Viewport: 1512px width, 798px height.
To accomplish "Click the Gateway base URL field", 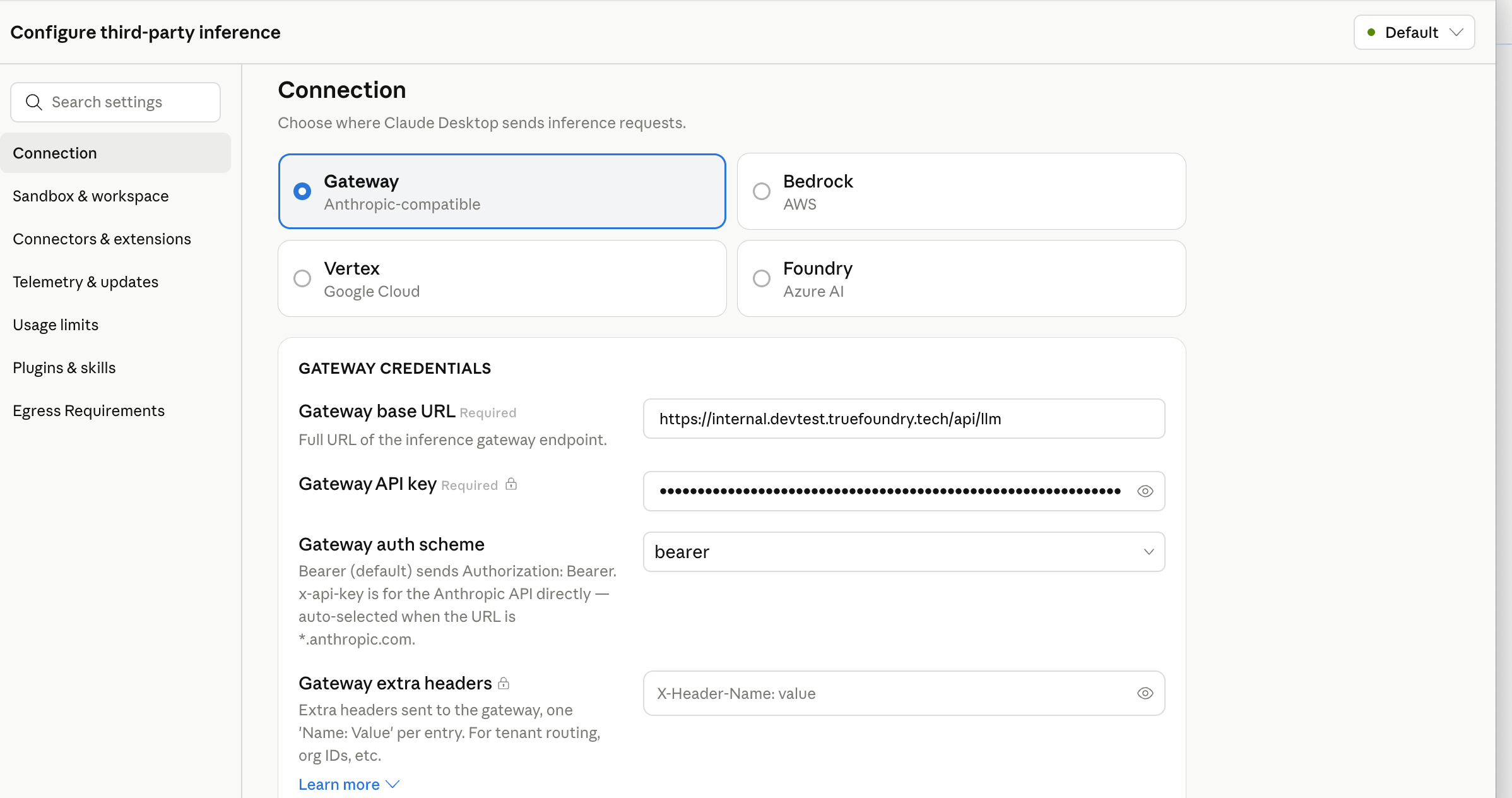I will click(x=904, y=419).
